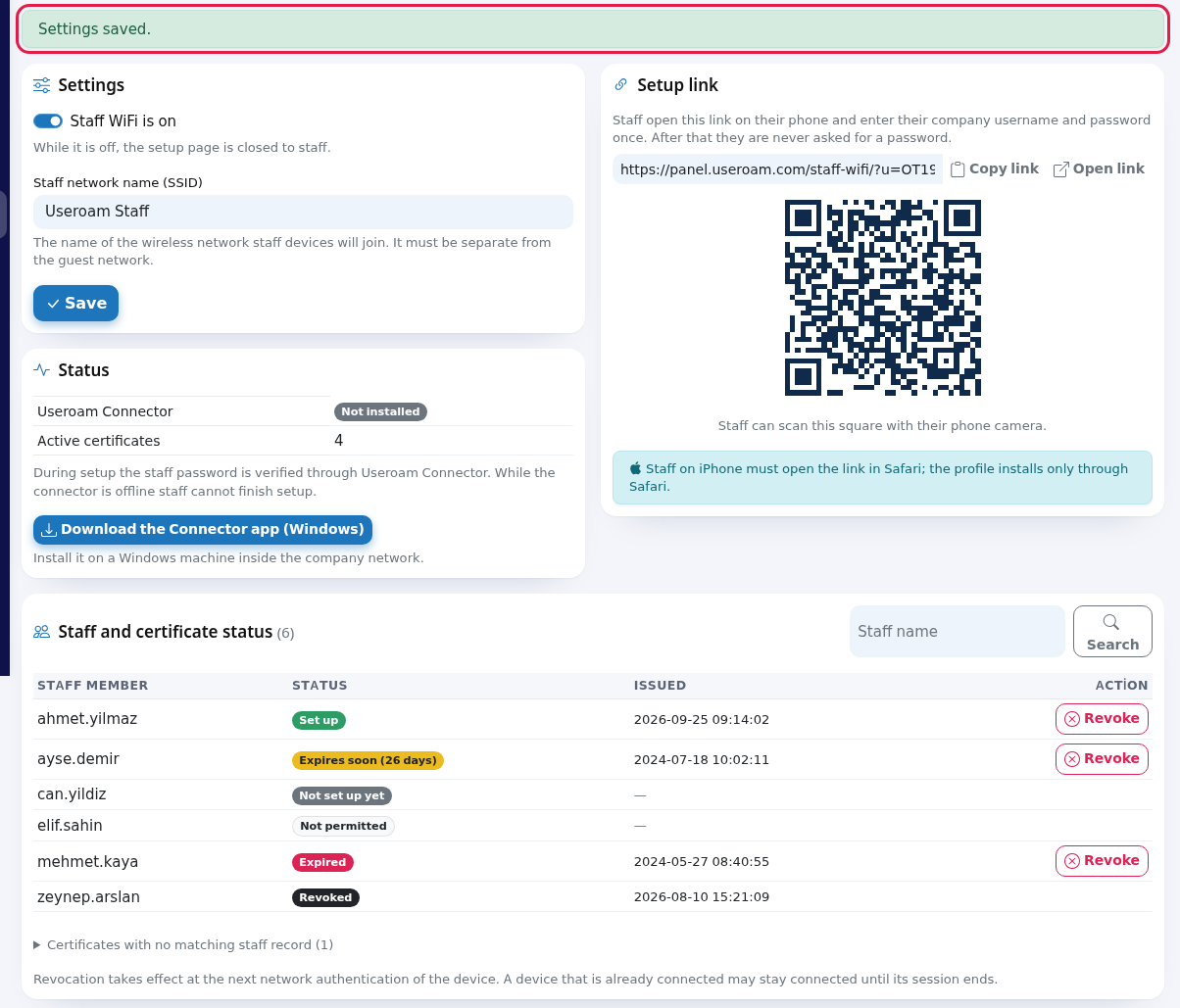Image resolution: width=1180 pixels, height=1008 pixels.
Task: Click the 'Useroam Connector' status row label
Action: pyautogui.click(x=105, y=411)
